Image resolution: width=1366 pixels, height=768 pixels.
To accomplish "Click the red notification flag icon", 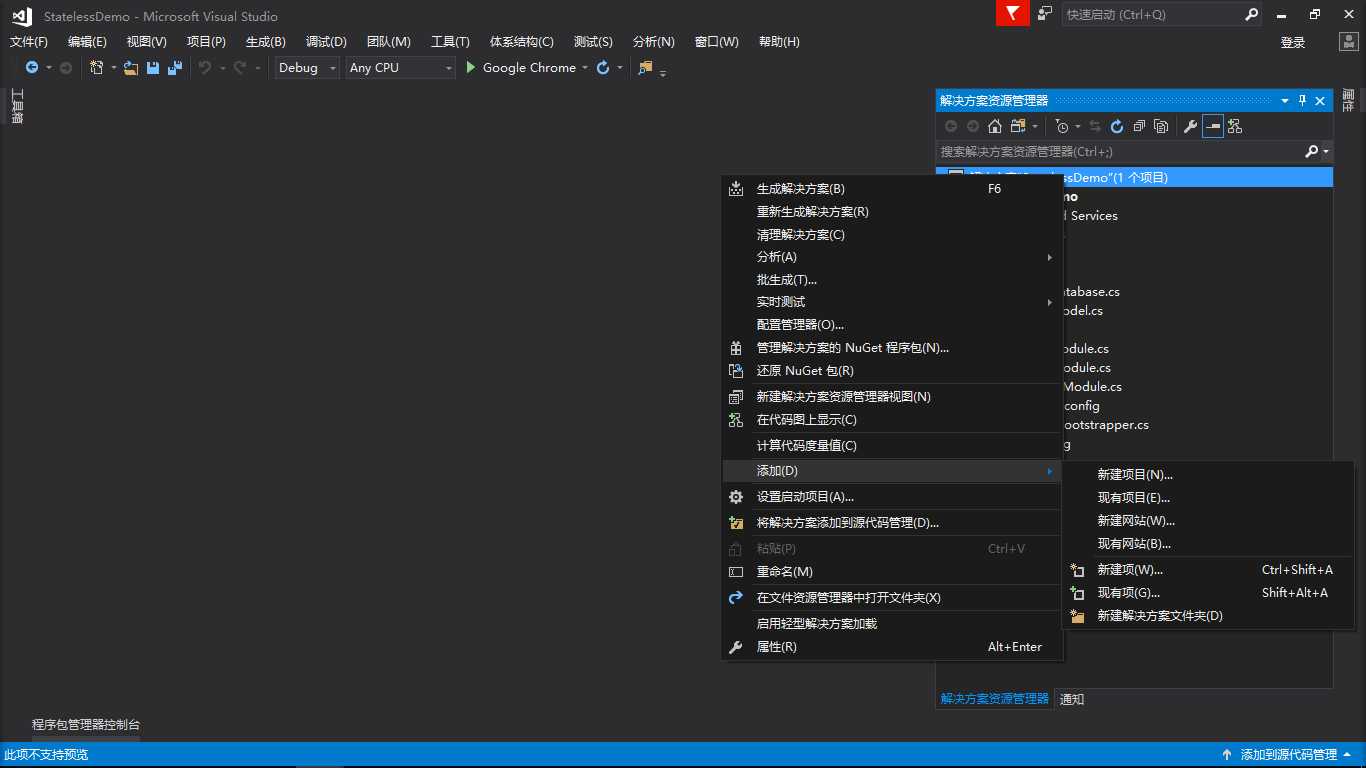I will click(1013, 14).
